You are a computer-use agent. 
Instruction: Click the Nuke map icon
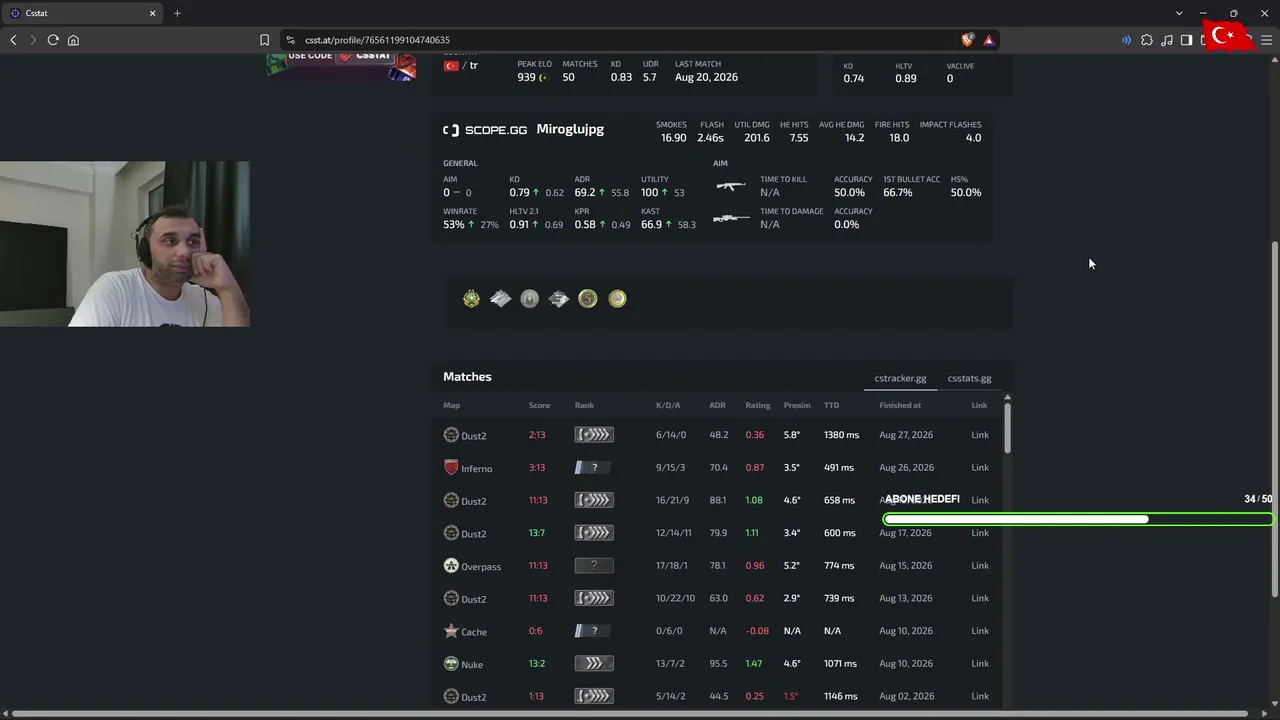tap(451, 664)
